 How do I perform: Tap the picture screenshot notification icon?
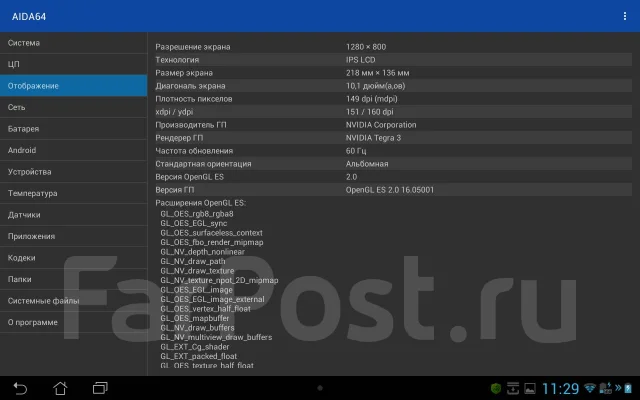click(x=530, y=388)
